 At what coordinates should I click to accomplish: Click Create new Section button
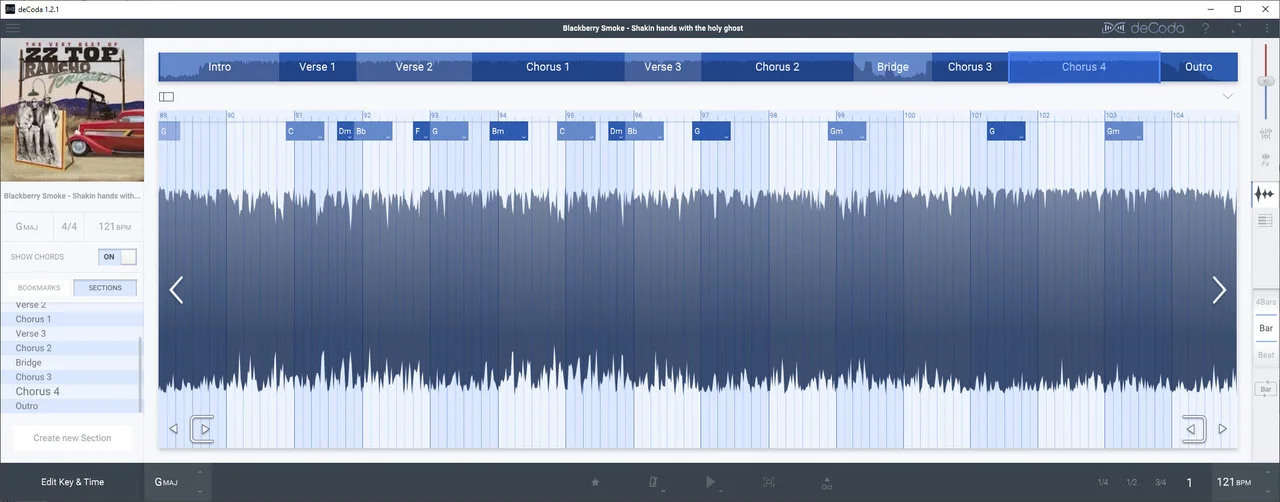72,438
